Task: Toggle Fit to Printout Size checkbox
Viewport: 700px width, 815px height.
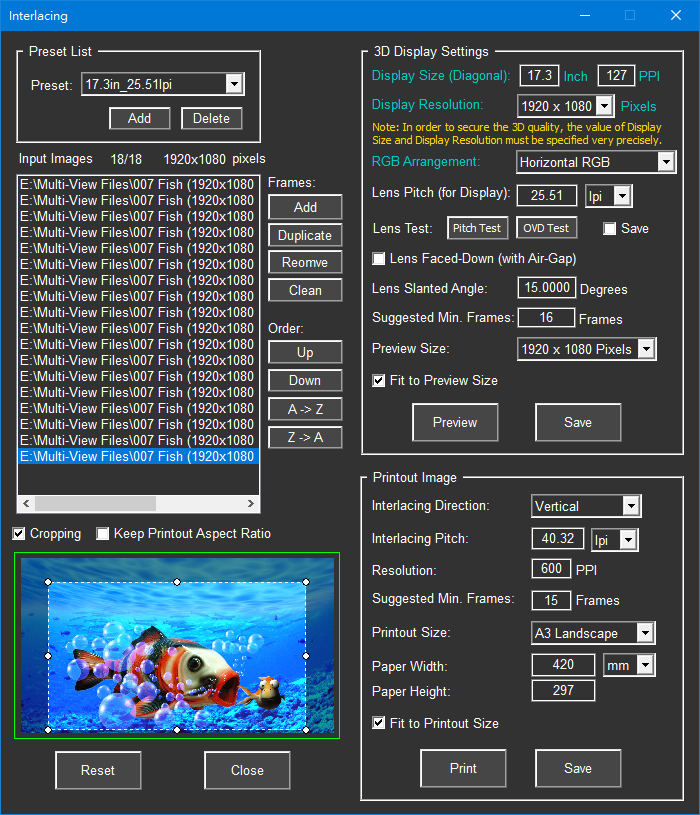Action: coord(379,723)
